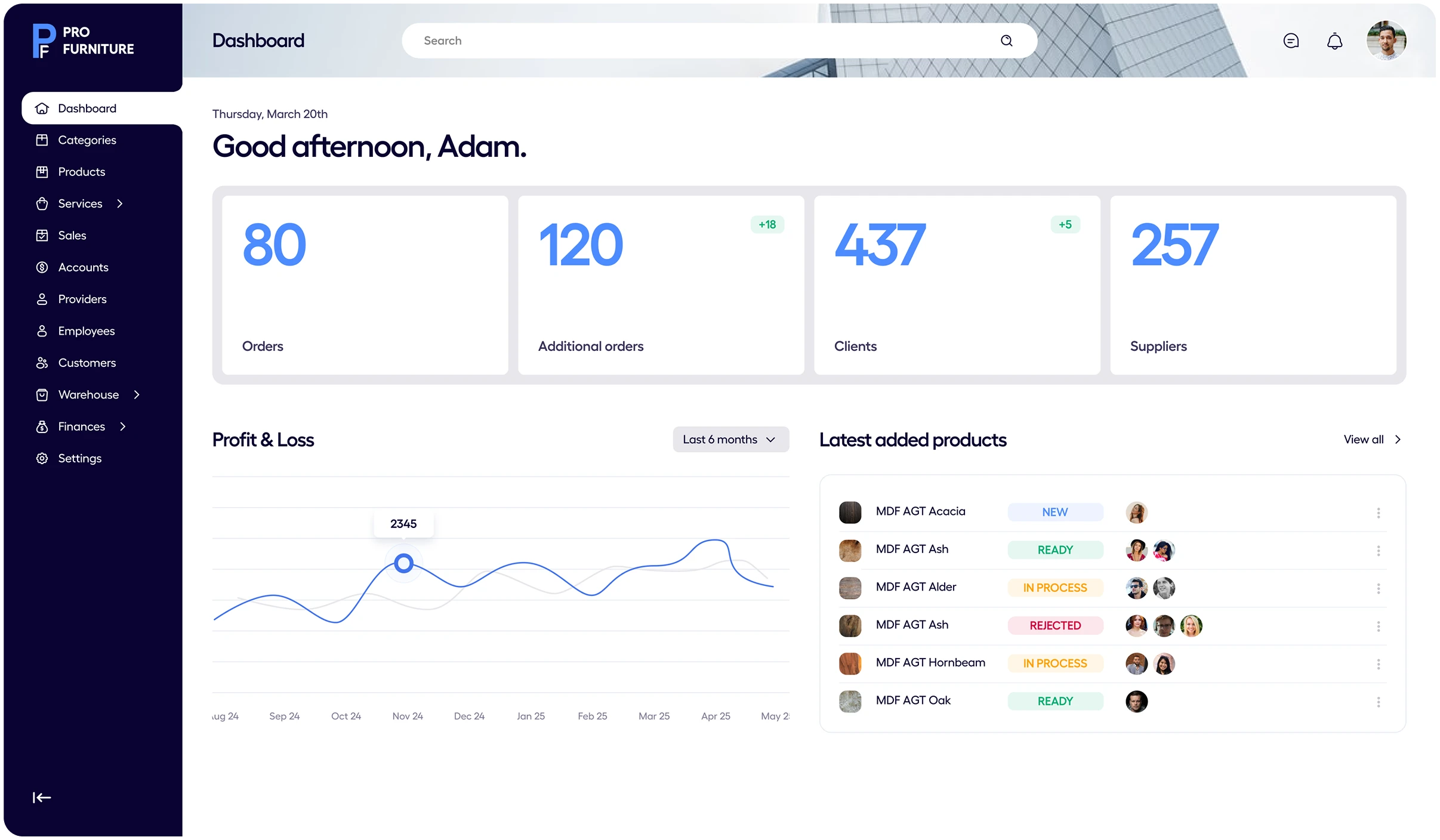Open the user profile avatar
The image size is (1440, 840).
1386,41
